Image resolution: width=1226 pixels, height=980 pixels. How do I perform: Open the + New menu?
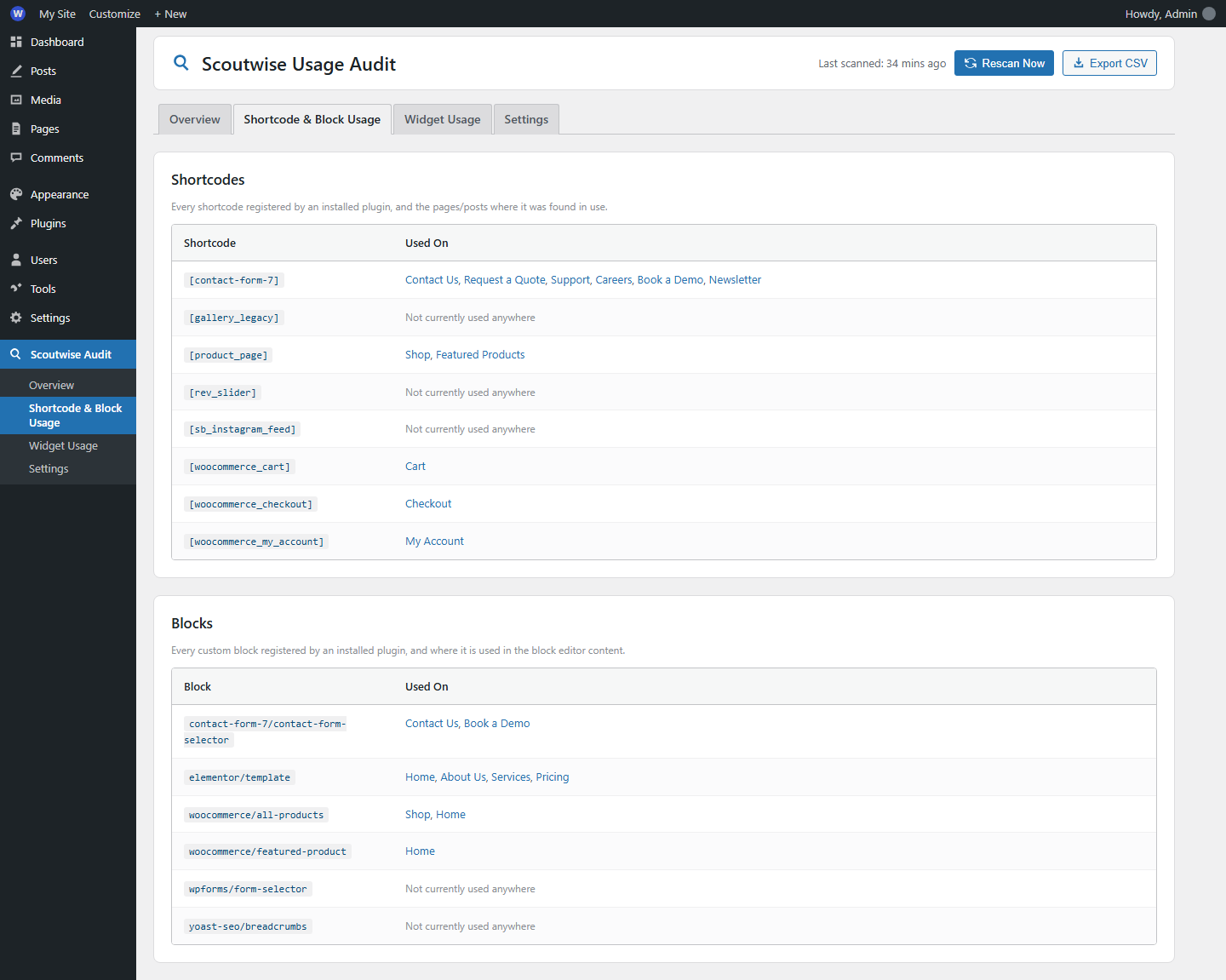click(x=170, y=14)
